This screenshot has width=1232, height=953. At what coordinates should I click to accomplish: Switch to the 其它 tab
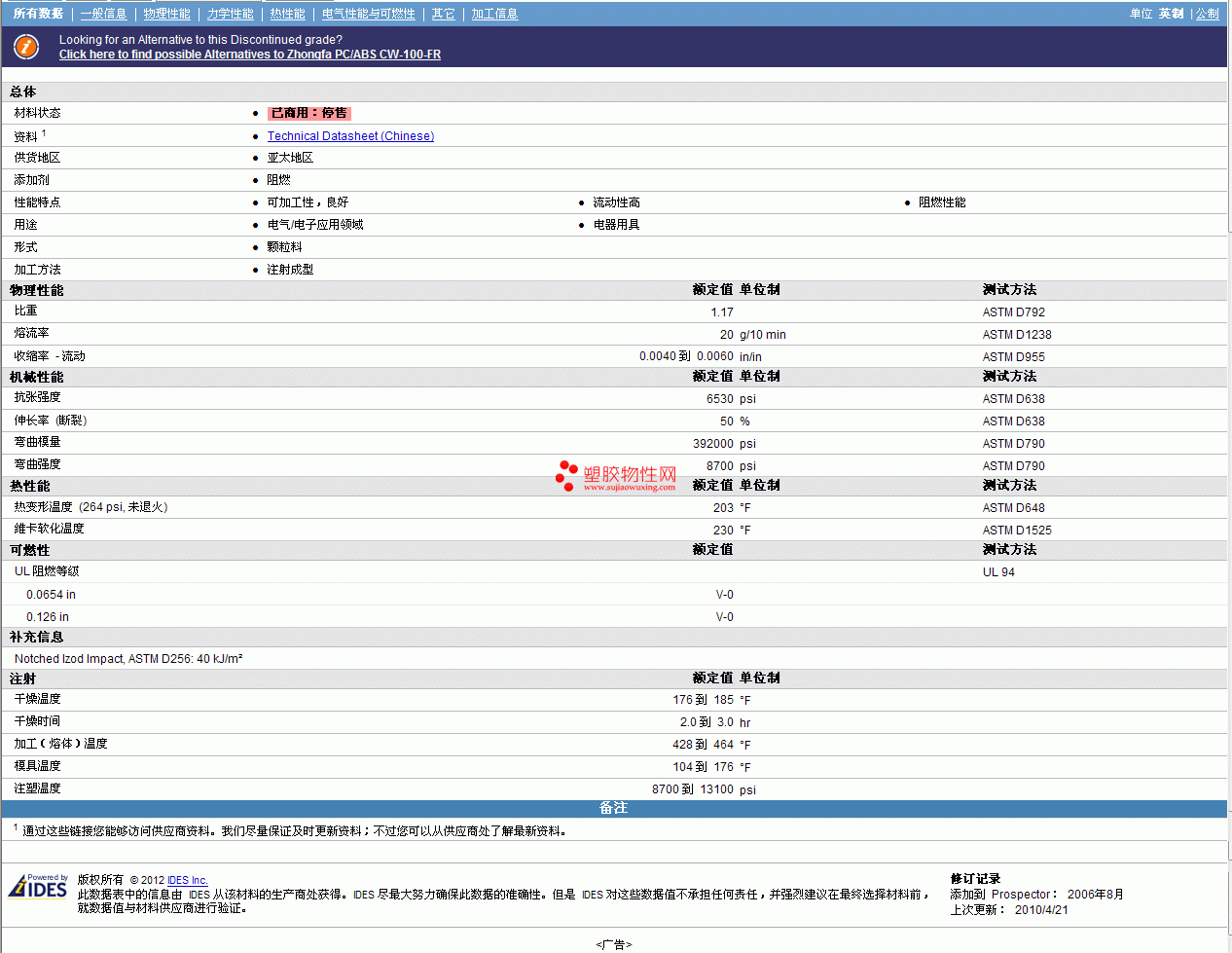point(443,14)
